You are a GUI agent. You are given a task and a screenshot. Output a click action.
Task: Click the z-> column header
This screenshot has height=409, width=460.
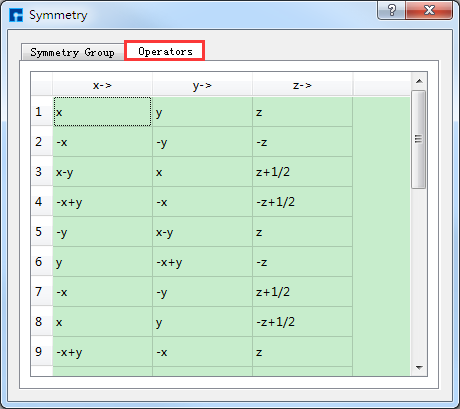[302, 85]
